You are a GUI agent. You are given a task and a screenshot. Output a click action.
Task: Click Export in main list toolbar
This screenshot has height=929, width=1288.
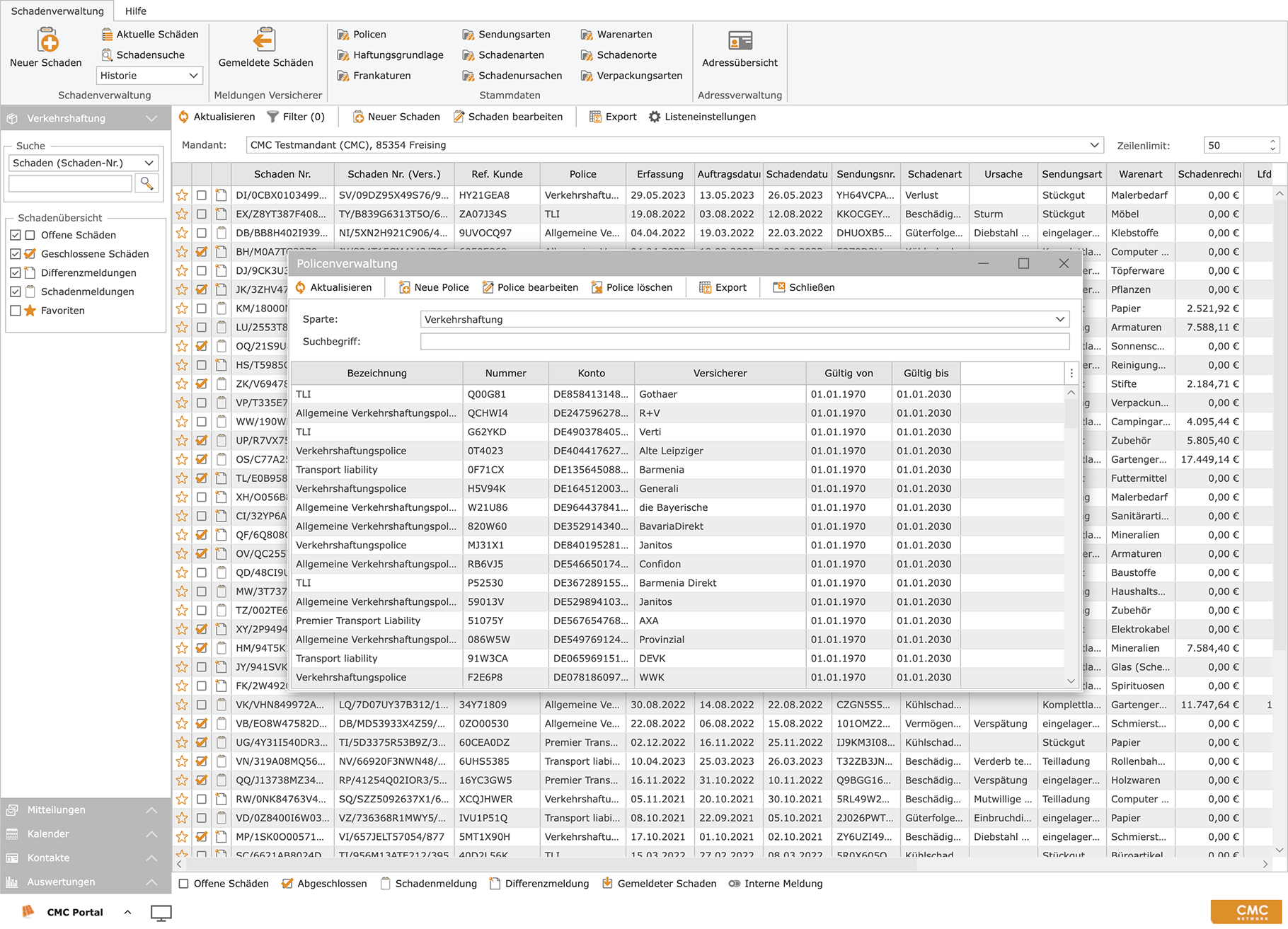click(613, 117)
